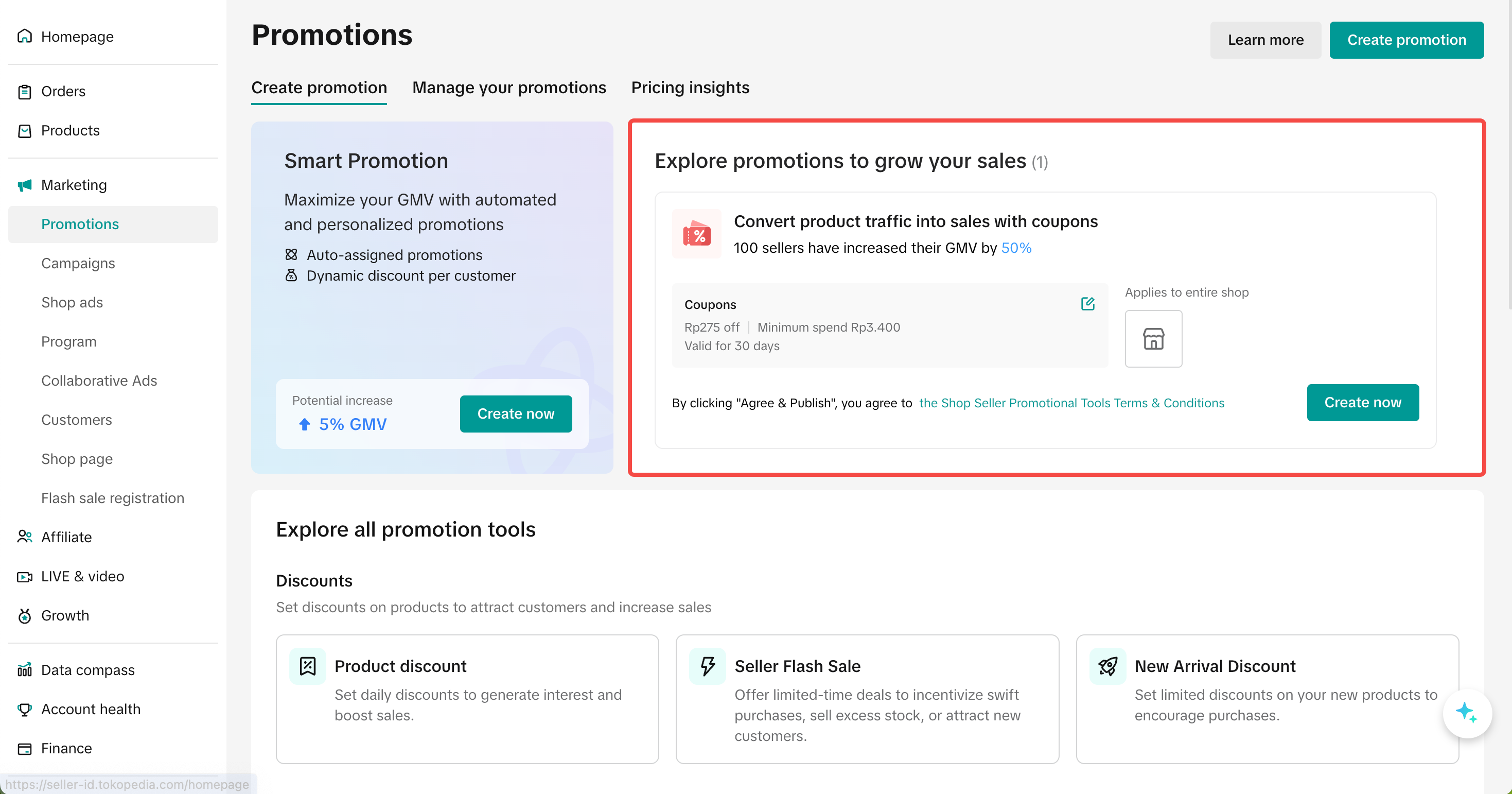Open Shop Seller Promotional Tools Terms link

(x=1071, y=403)
